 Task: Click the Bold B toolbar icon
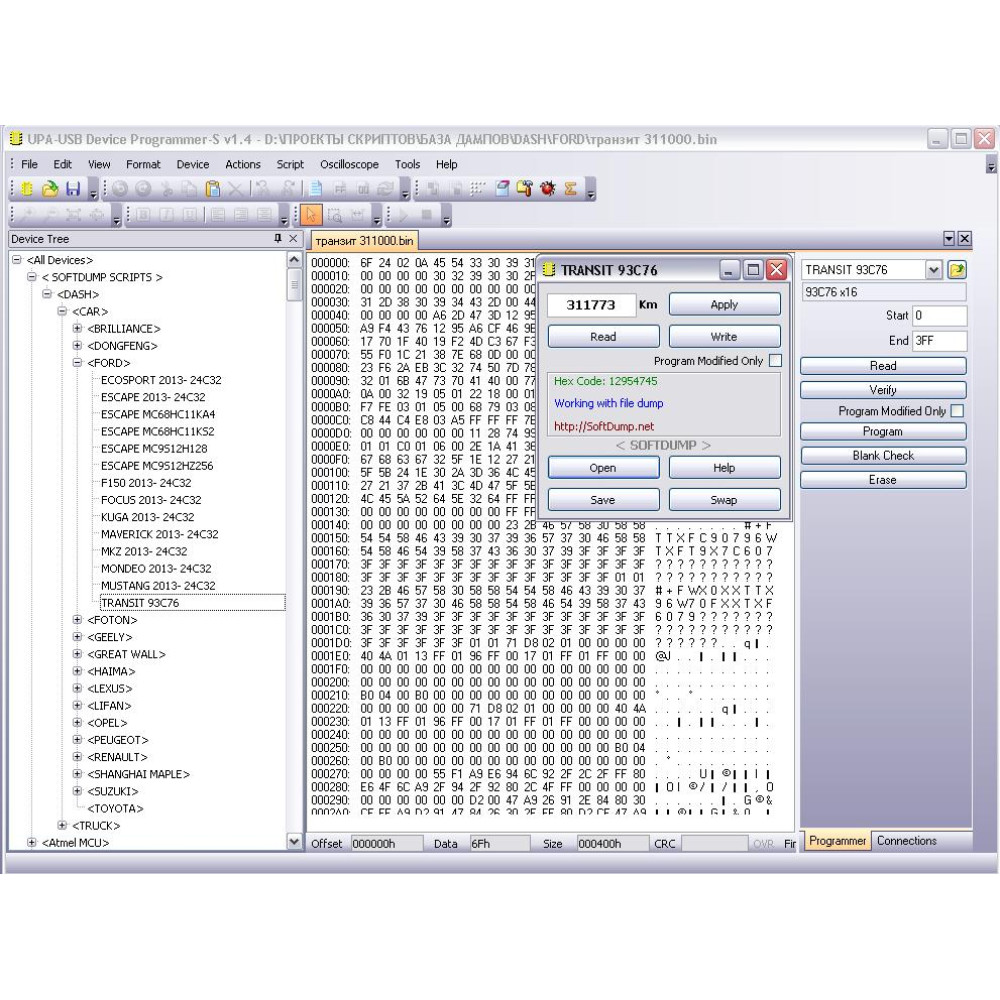(x=143, y=215)
